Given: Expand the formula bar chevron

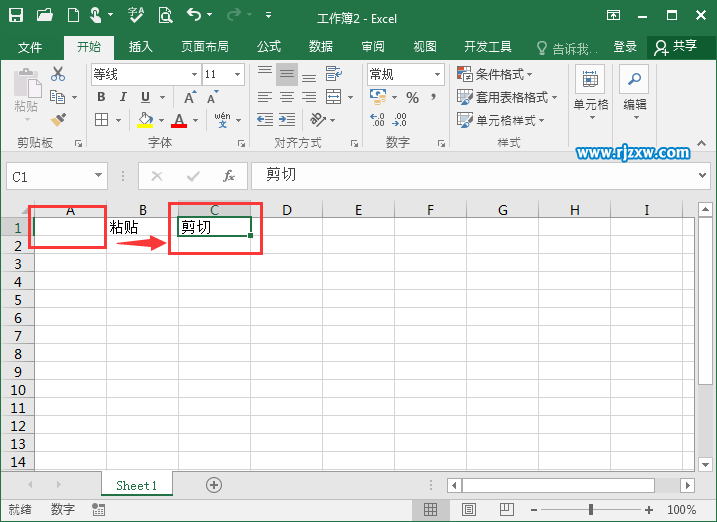Looking at the screenshot, I should pyautogui.click(x=702, y=175).
